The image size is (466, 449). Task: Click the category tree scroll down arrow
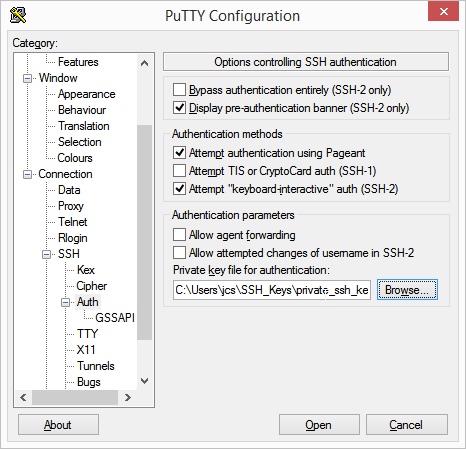[144, 381]
